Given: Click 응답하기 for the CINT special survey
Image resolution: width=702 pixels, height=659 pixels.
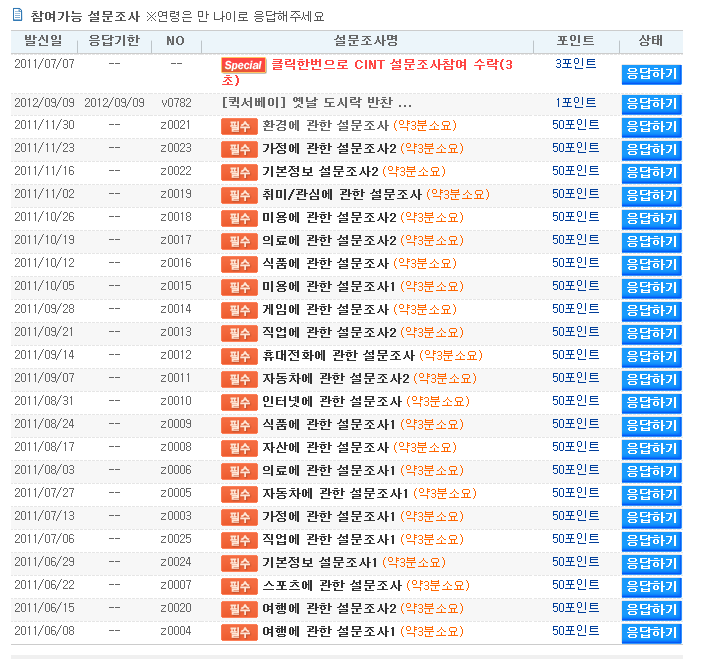Looking at the screenshot, I should pyautogui.click(x=651, y=74).
